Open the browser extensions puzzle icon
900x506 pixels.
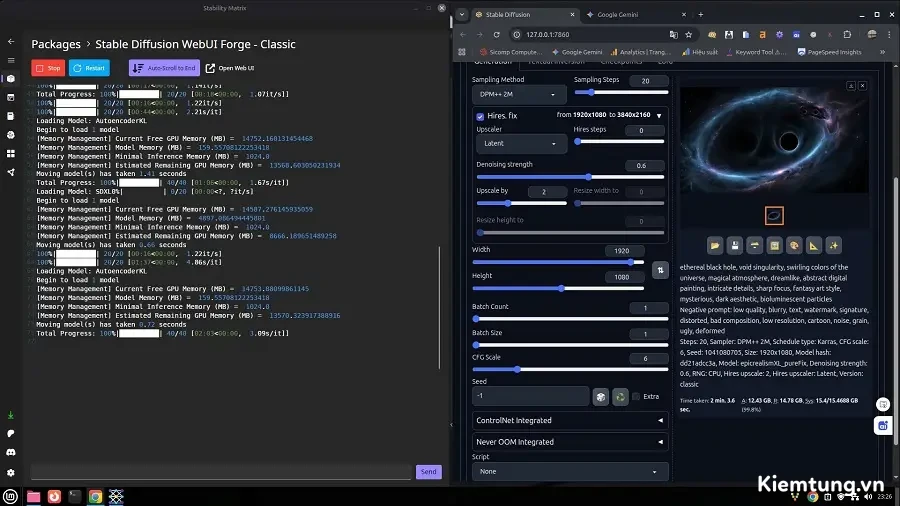coord(847,34)
